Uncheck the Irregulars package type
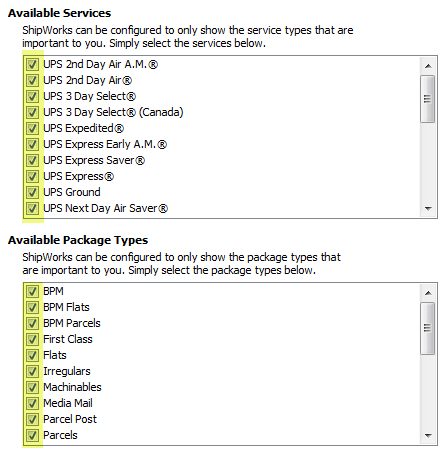 point(32,371)
